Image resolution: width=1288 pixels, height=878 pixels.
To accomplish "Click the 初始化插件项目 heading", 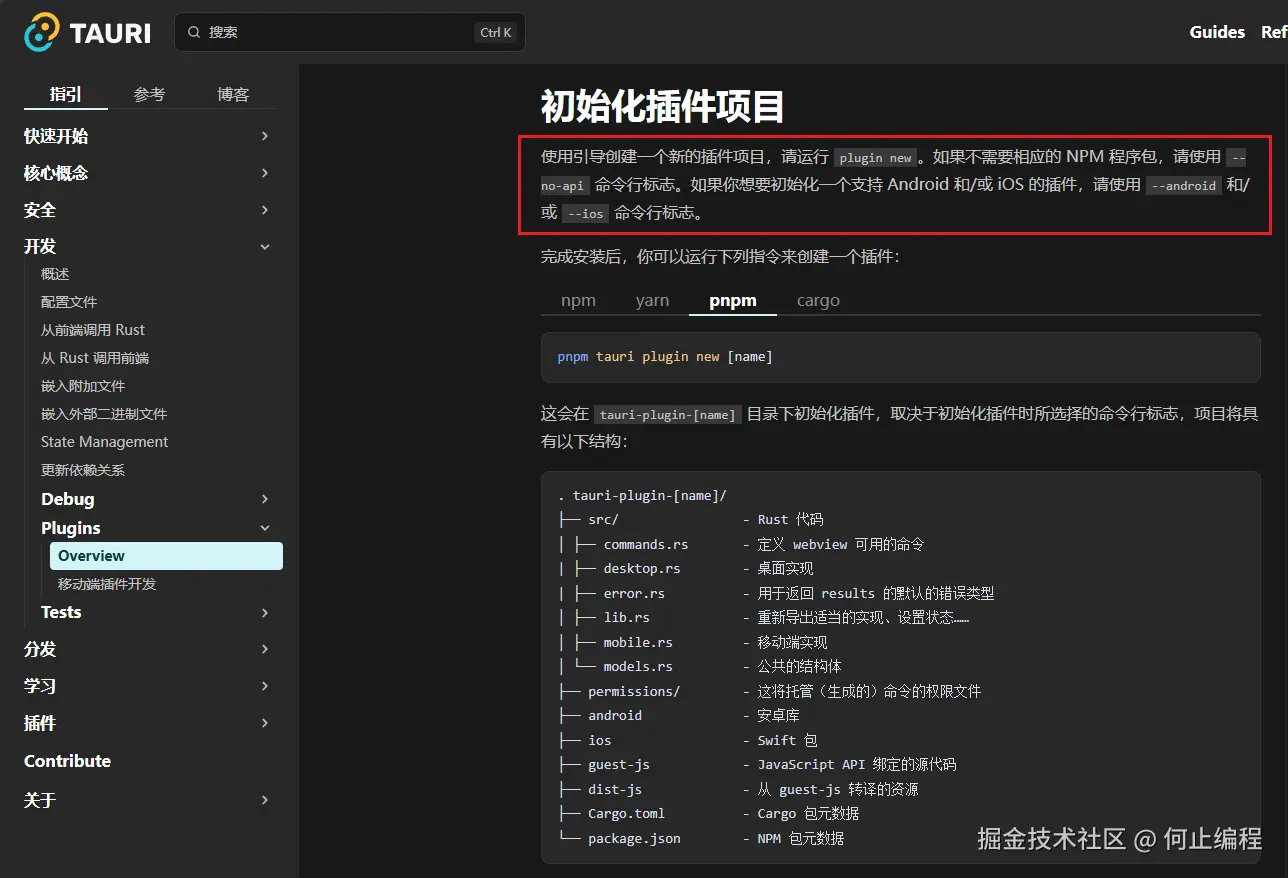I will tap(662, 106).
